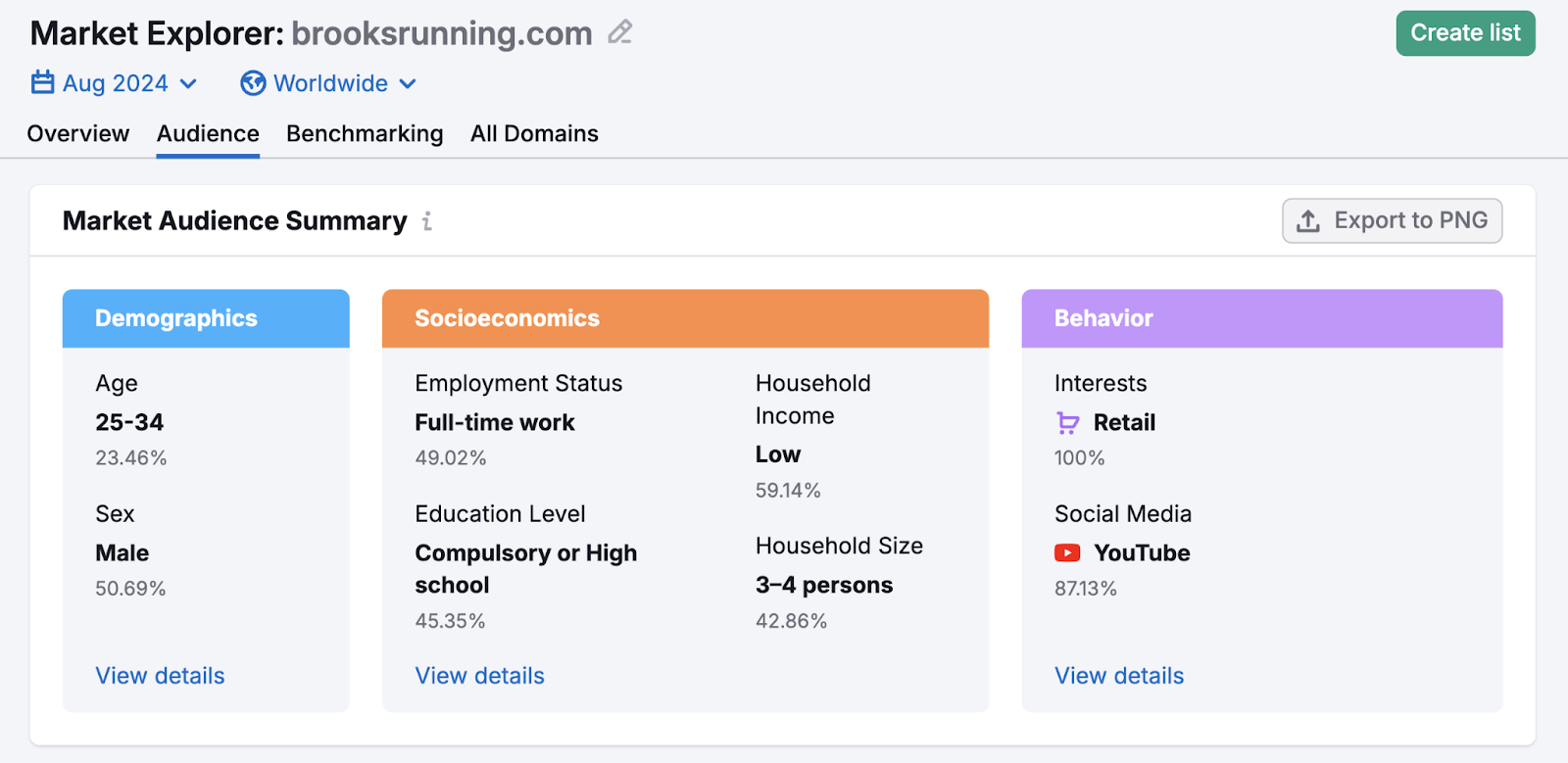Image resolution: width=1568 pixels, height=763 pixels.
Task: Click the upload icon in Export to PNG
Action: (1308, 221)
